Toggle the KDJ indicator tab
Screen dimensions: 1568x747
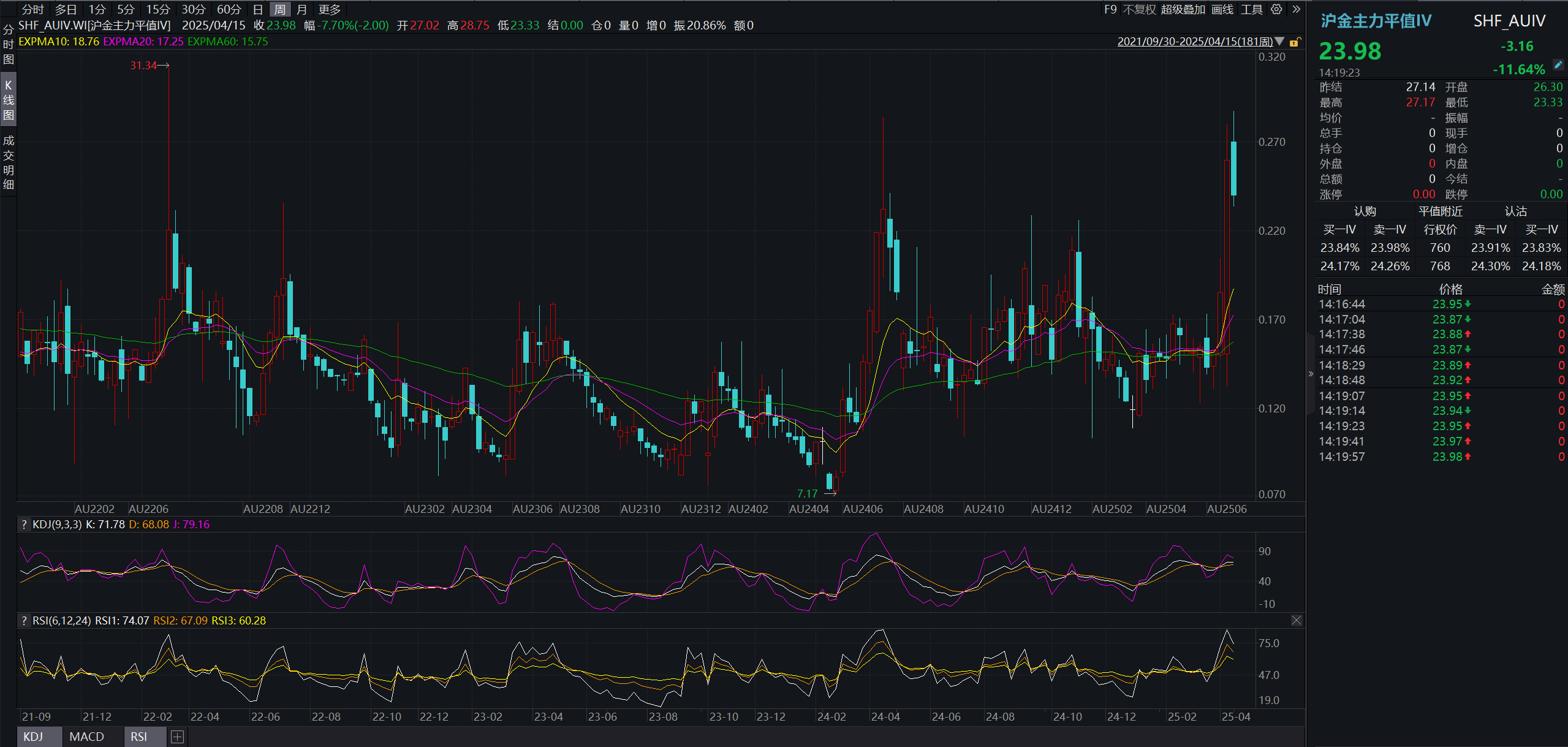[x=34, y=737]
